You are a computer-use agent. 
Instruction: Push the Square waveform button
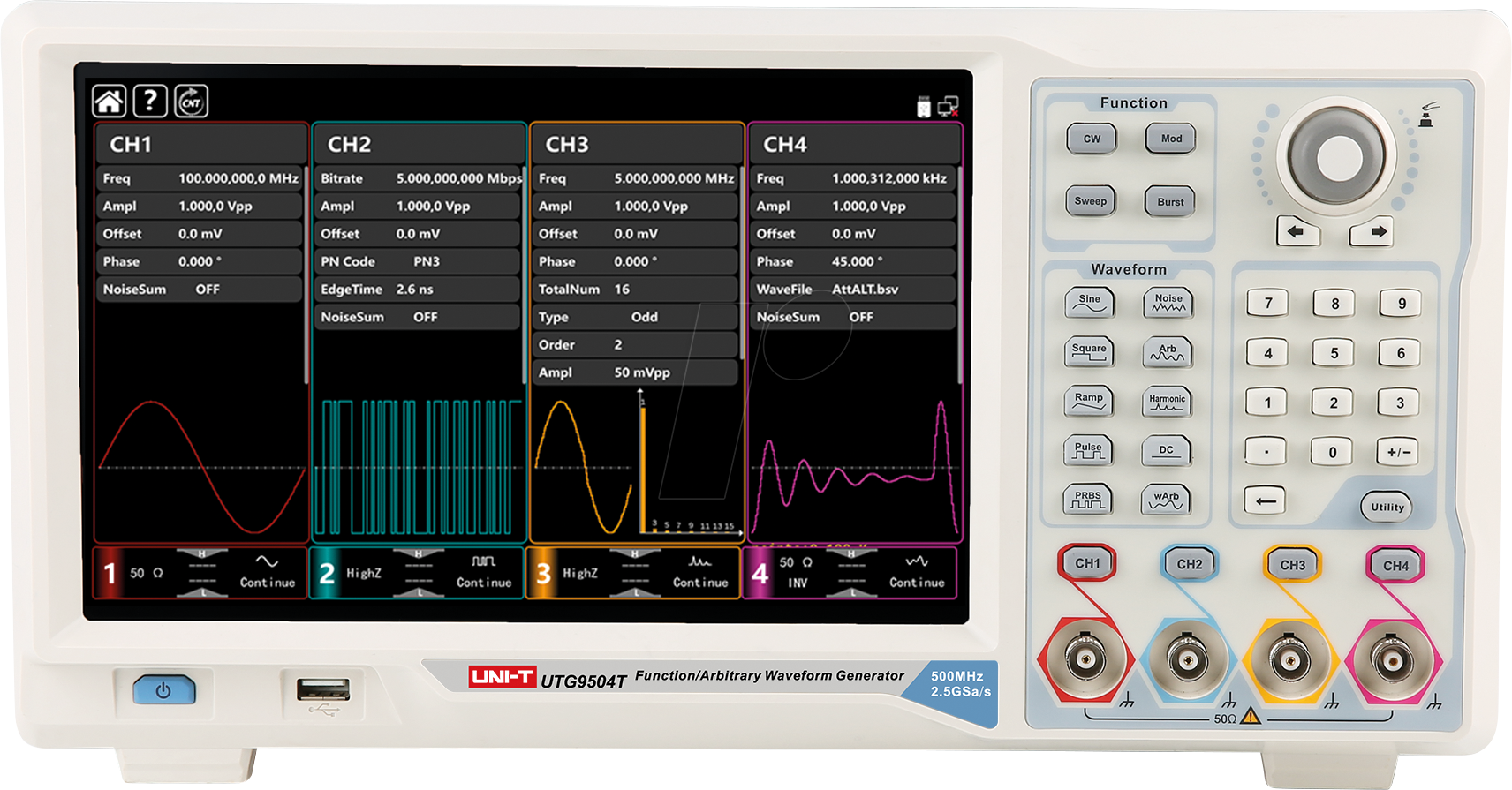tap(1089, 352)
